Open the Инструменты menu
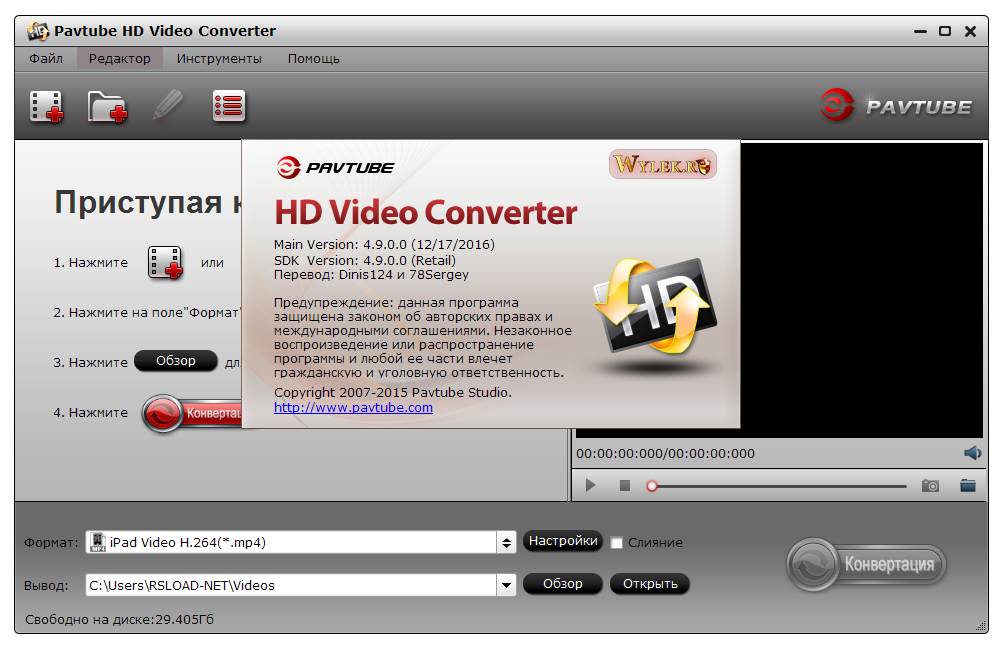The height and width of the screenshot is (646, 1003). [219, 59]
